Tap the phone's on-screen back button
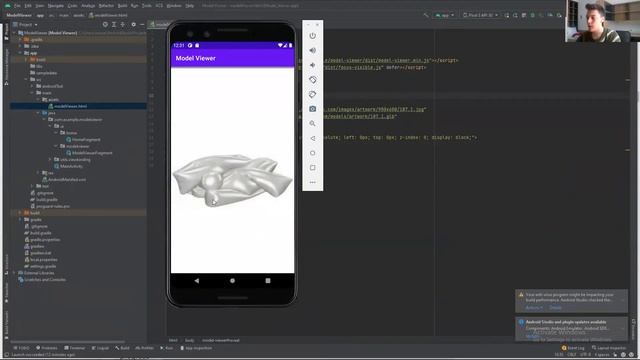 [197, 281]
